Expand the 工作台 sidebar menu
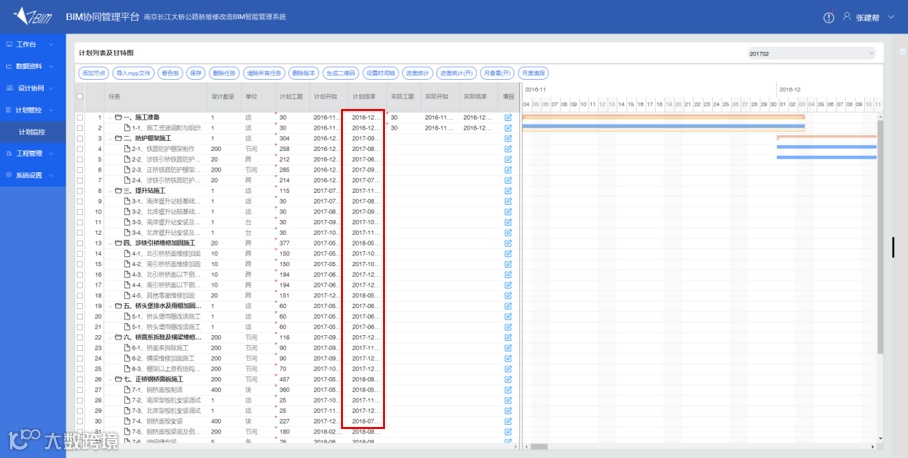908x458 pixels. 33,44
